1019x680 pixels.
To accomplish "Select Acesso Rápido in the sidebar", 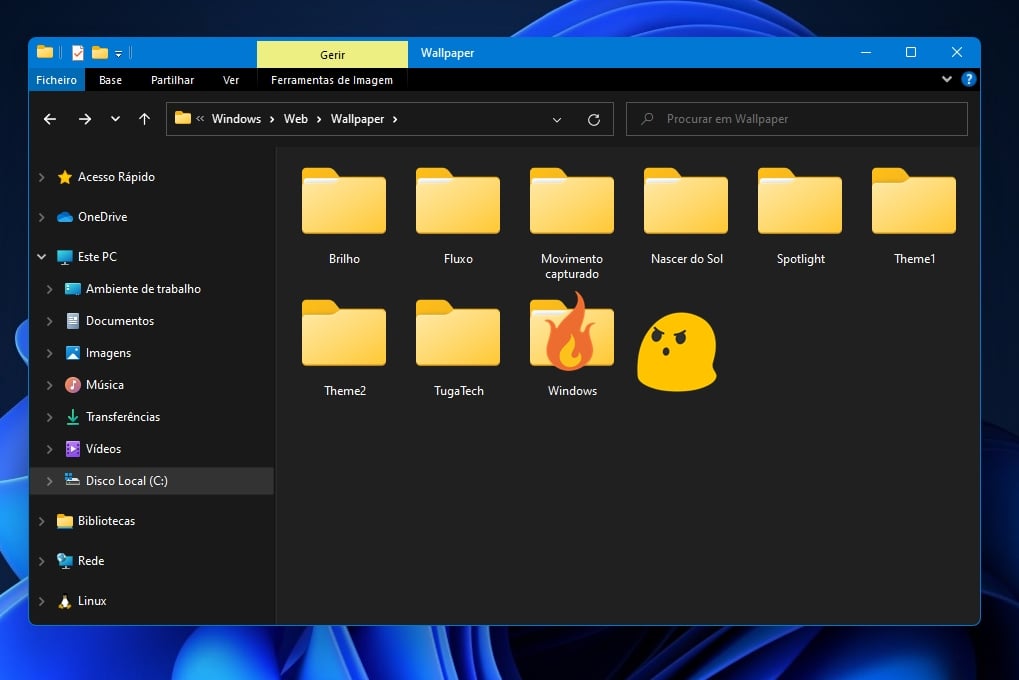I will point(116,177).
